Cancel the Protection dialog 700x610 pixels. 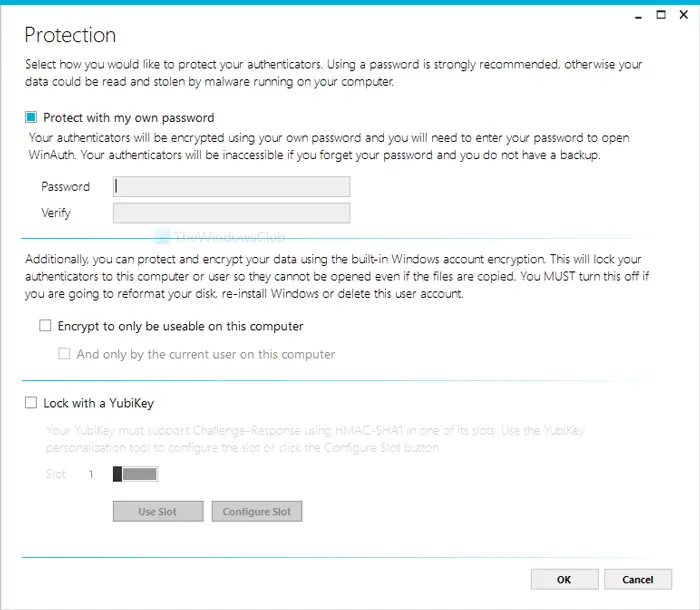coord(638,580)
